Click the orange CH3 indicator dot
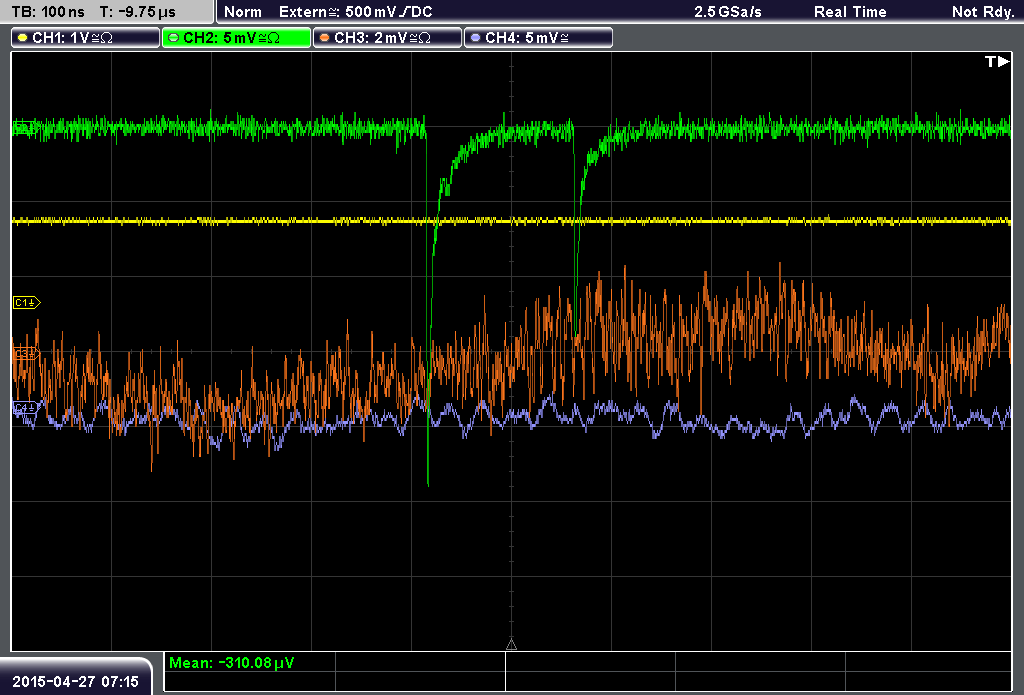The image size is (1024, 695). point(325,38)
